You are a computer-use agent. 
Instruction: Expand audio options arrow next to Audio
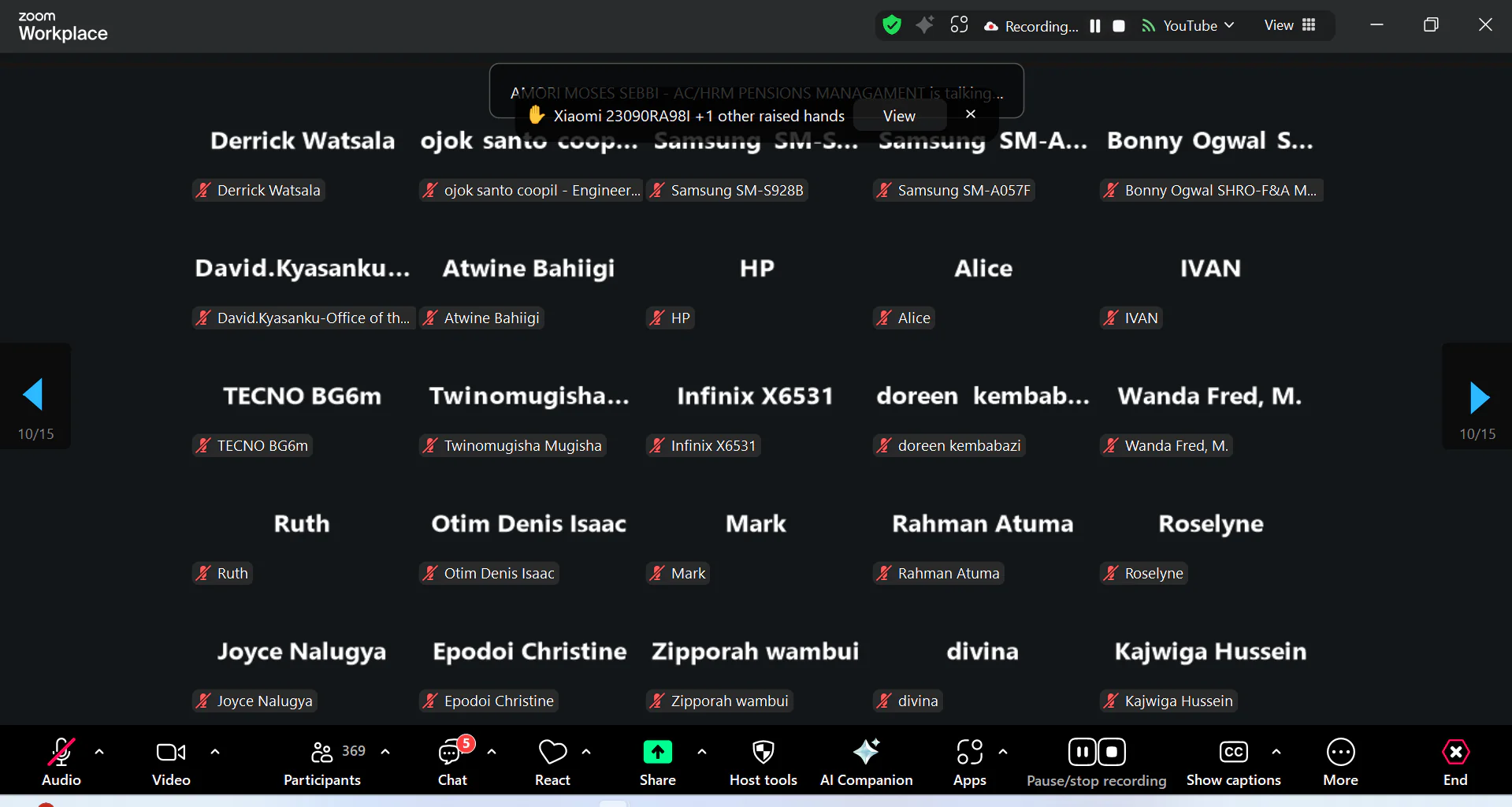point(99,752)
